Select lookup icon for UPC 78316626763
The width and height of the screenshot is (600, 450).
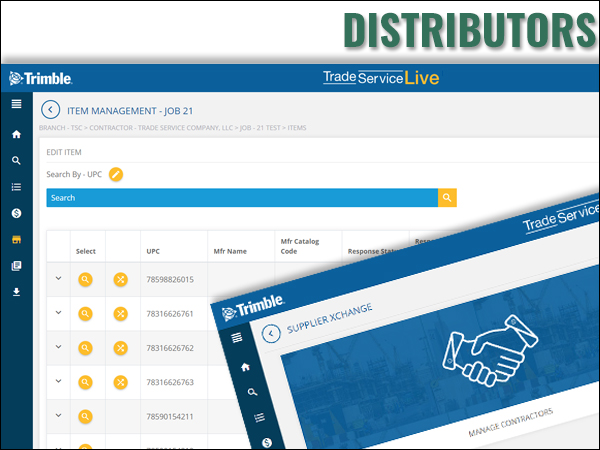pos(85,382)
